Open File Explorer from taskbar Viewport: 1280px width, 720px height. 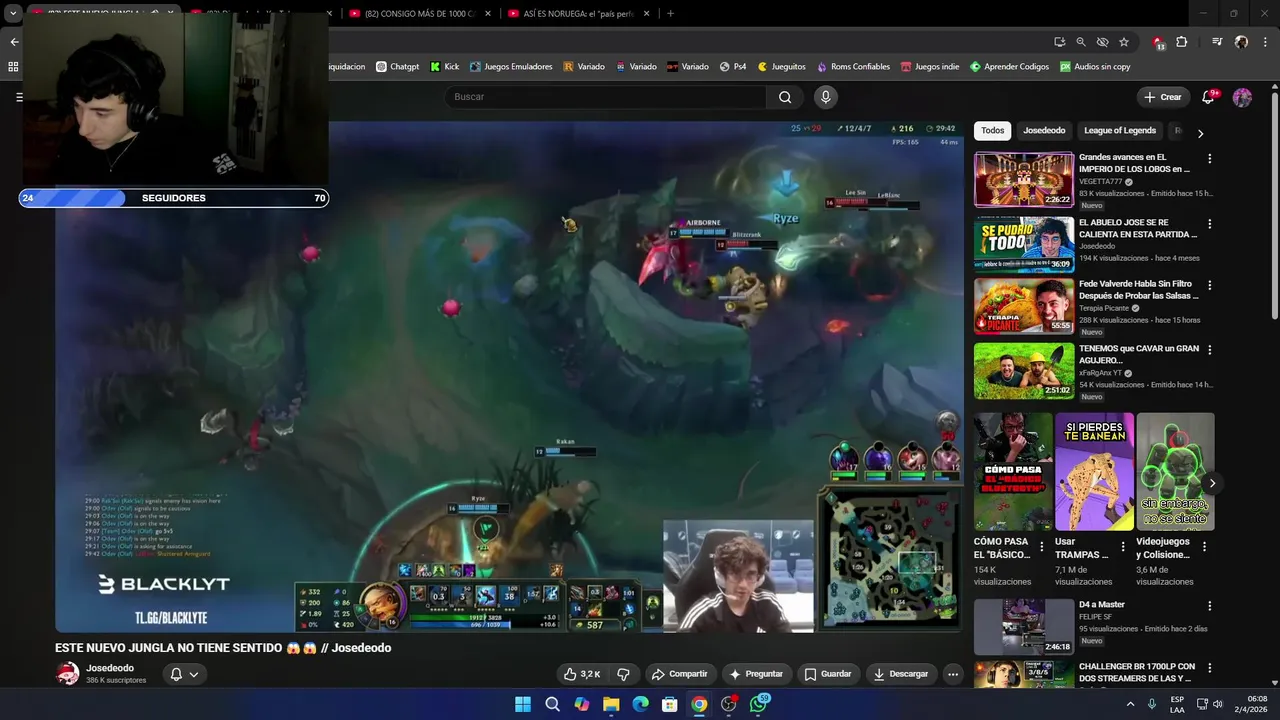point(611,704)
